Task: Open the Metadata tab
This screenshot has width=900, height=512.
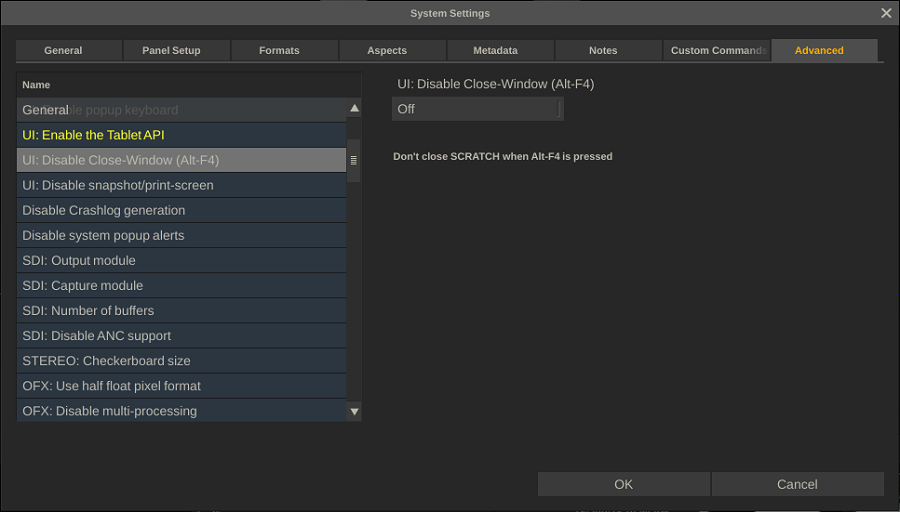Action: click(495, 51)
